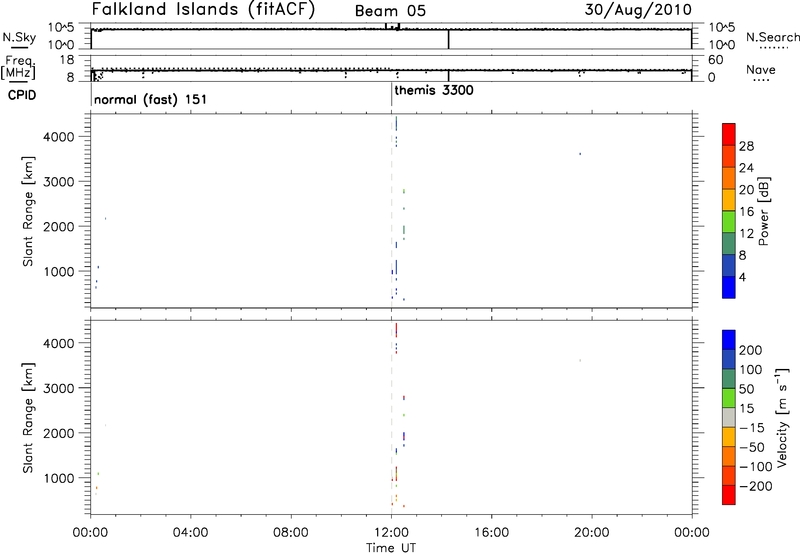Click the 'Slant Range [km]' label of the velocity panel
This screenshot has height=554, width=800.
pyautogui.click(x=28, y=418)
